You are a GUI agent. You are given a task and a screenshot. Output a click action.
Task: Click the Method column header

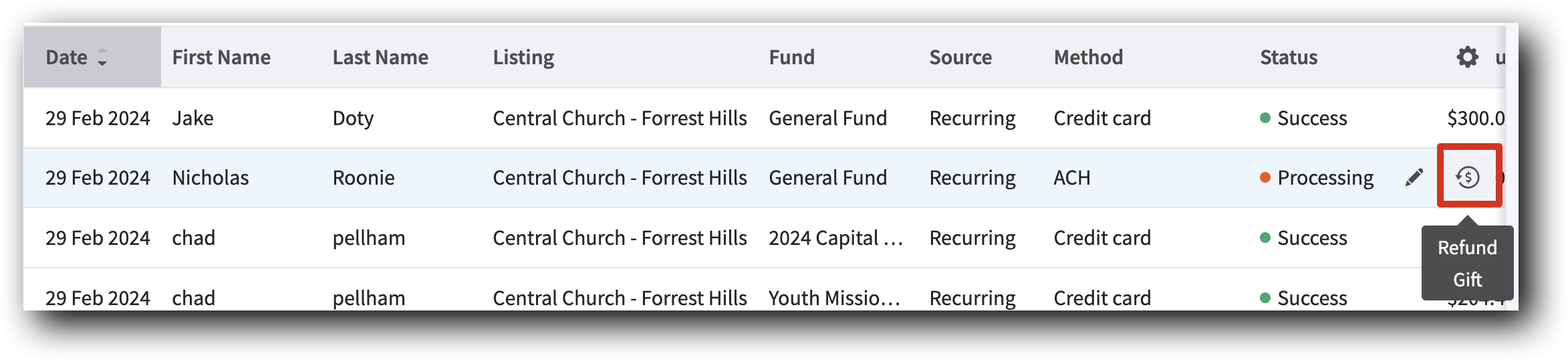[1088, 58]
